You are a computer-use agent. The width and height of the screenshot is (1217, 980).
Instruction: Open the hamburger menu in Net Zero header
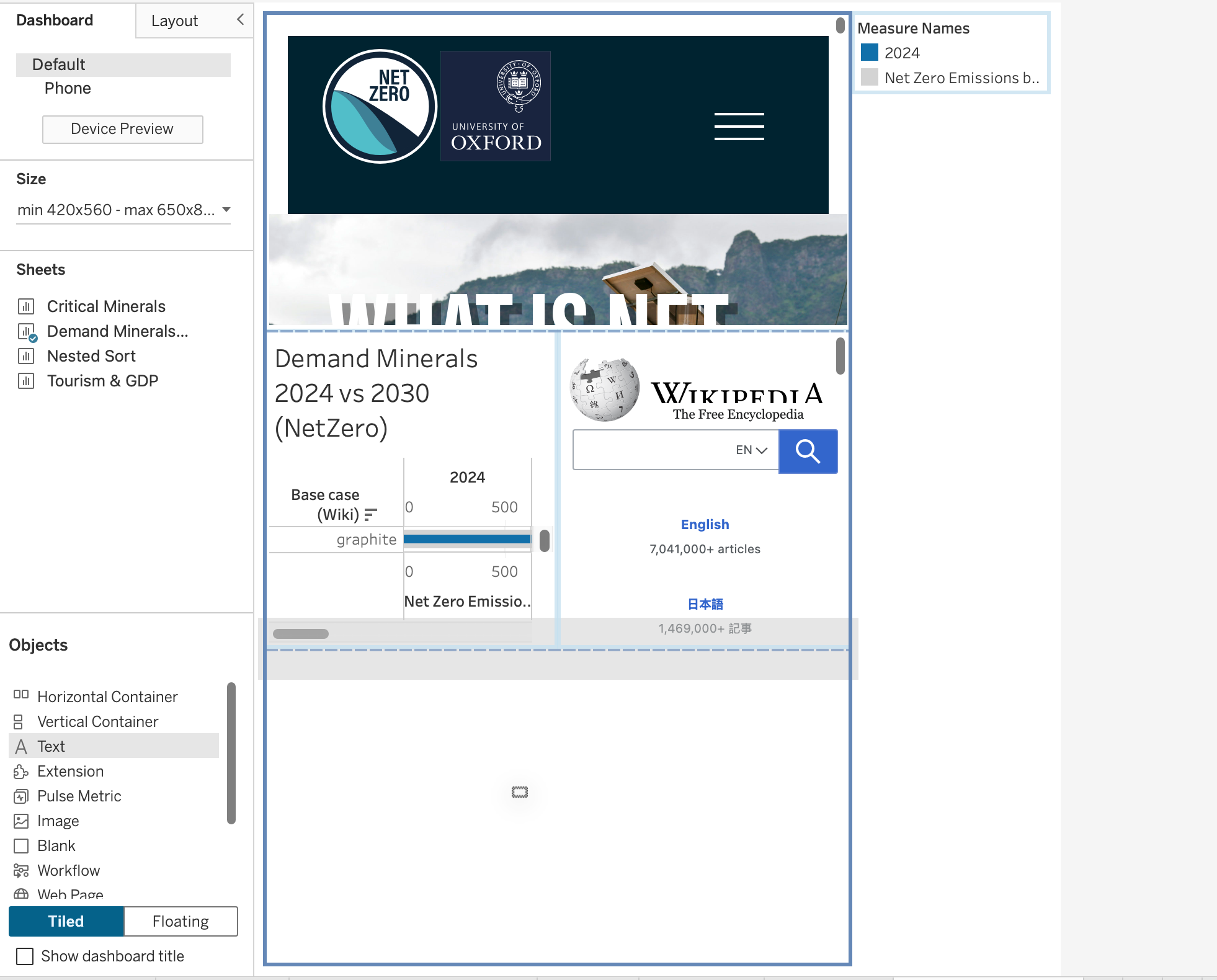(739, 127)
